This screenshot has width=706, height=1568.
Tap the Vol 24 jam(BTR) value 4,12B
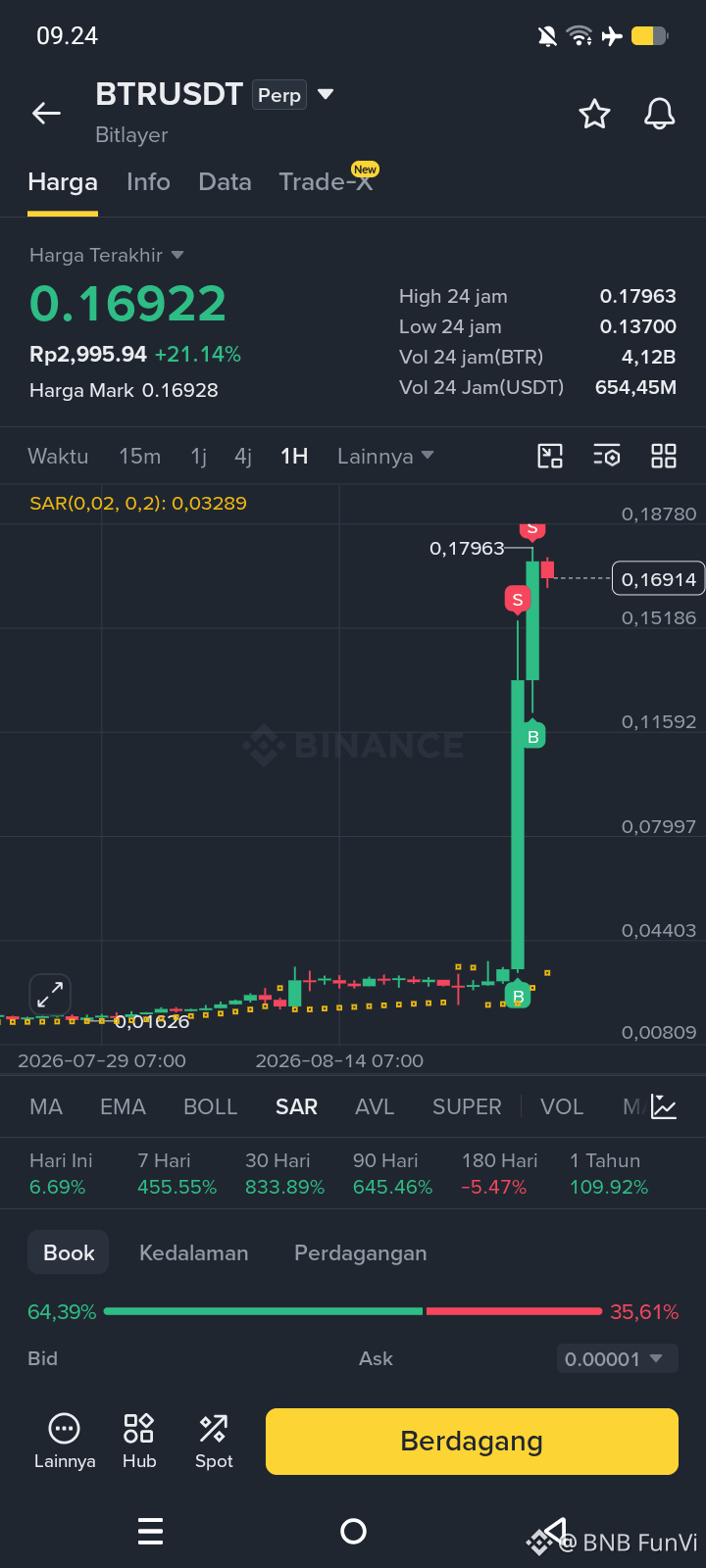pyautogui.click(x=649, y=357)
